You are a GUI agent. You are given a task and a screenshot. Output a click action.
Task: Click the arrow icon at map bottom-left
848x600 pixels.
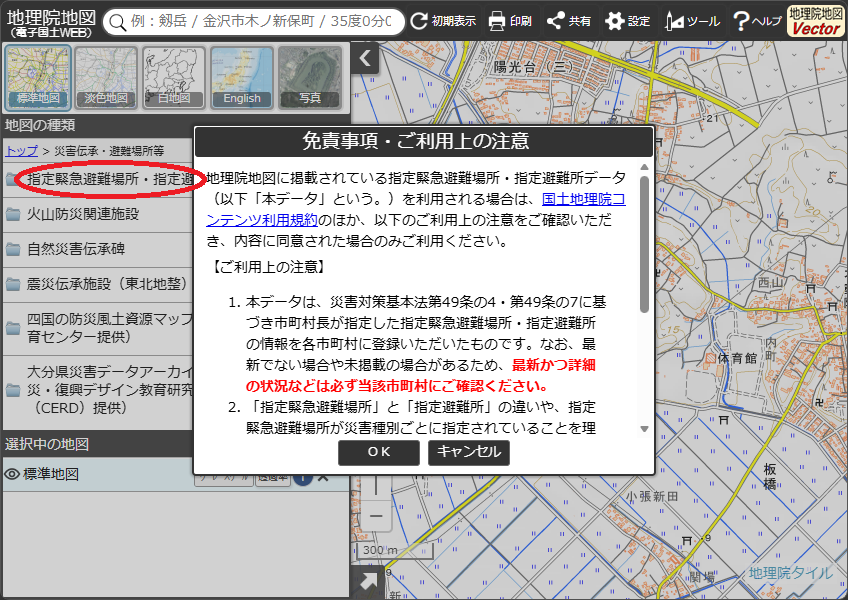click(x=368, y=582)
